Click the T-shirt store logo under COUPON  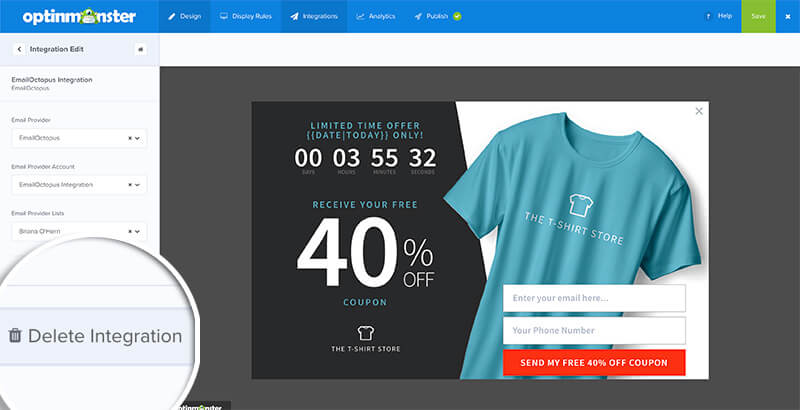(x=365, y=339)
